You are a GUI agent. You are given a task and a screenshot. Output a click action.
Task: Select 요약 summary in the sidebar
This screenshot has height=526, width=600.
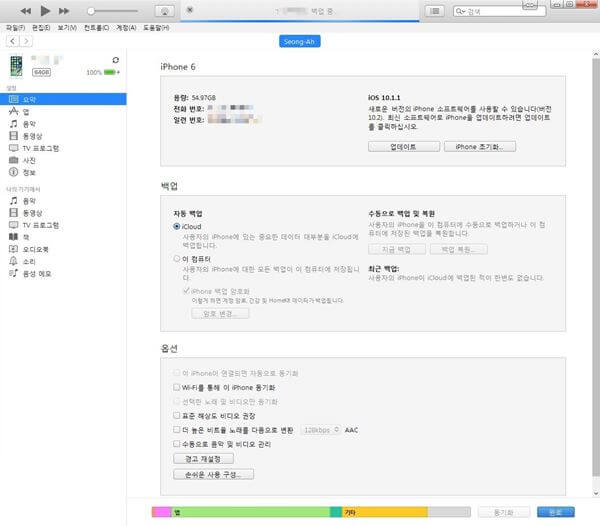[x=63, y=99]
